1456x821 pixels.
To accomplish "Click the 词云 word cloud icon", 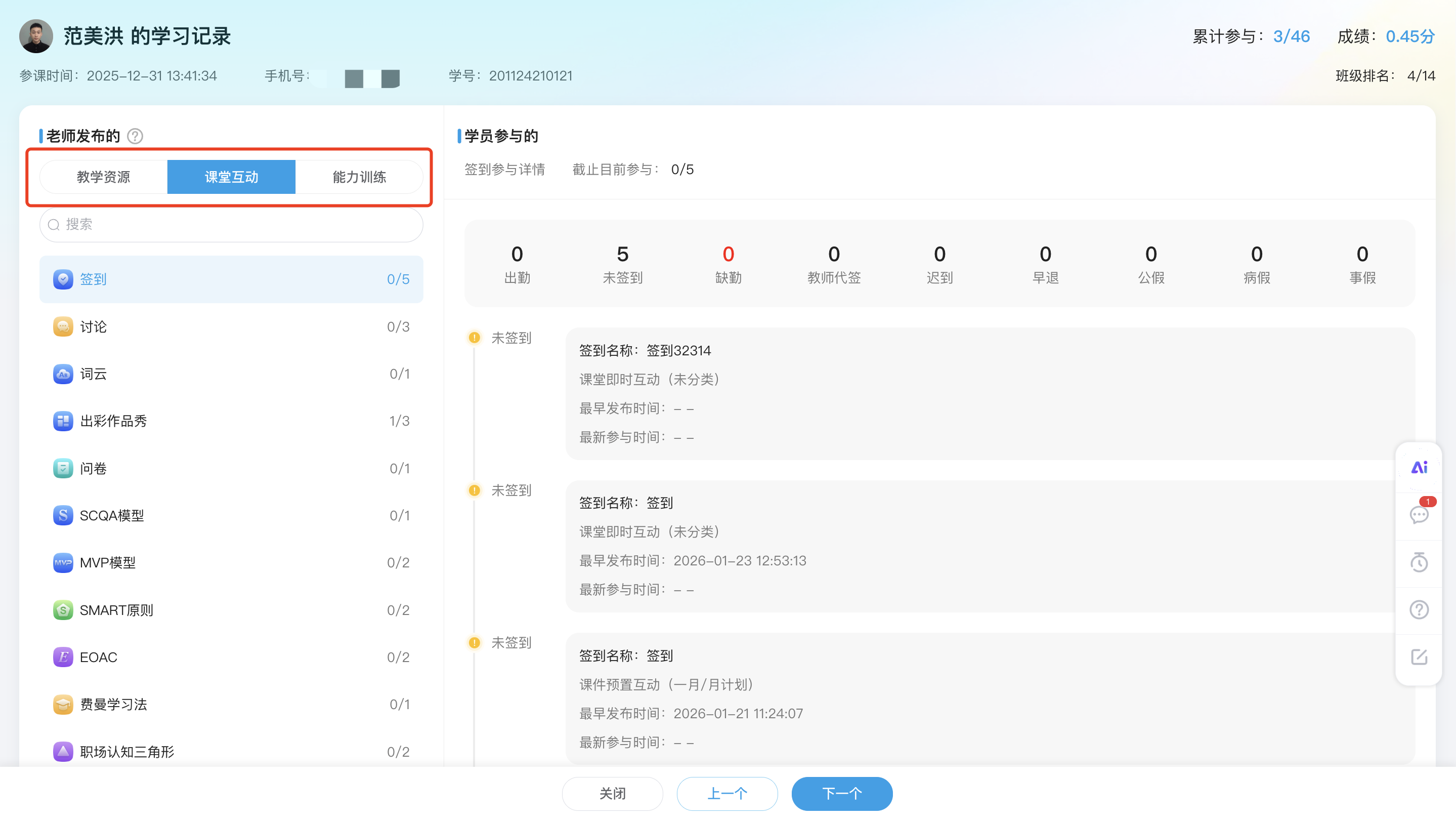I will coord(63,374).
